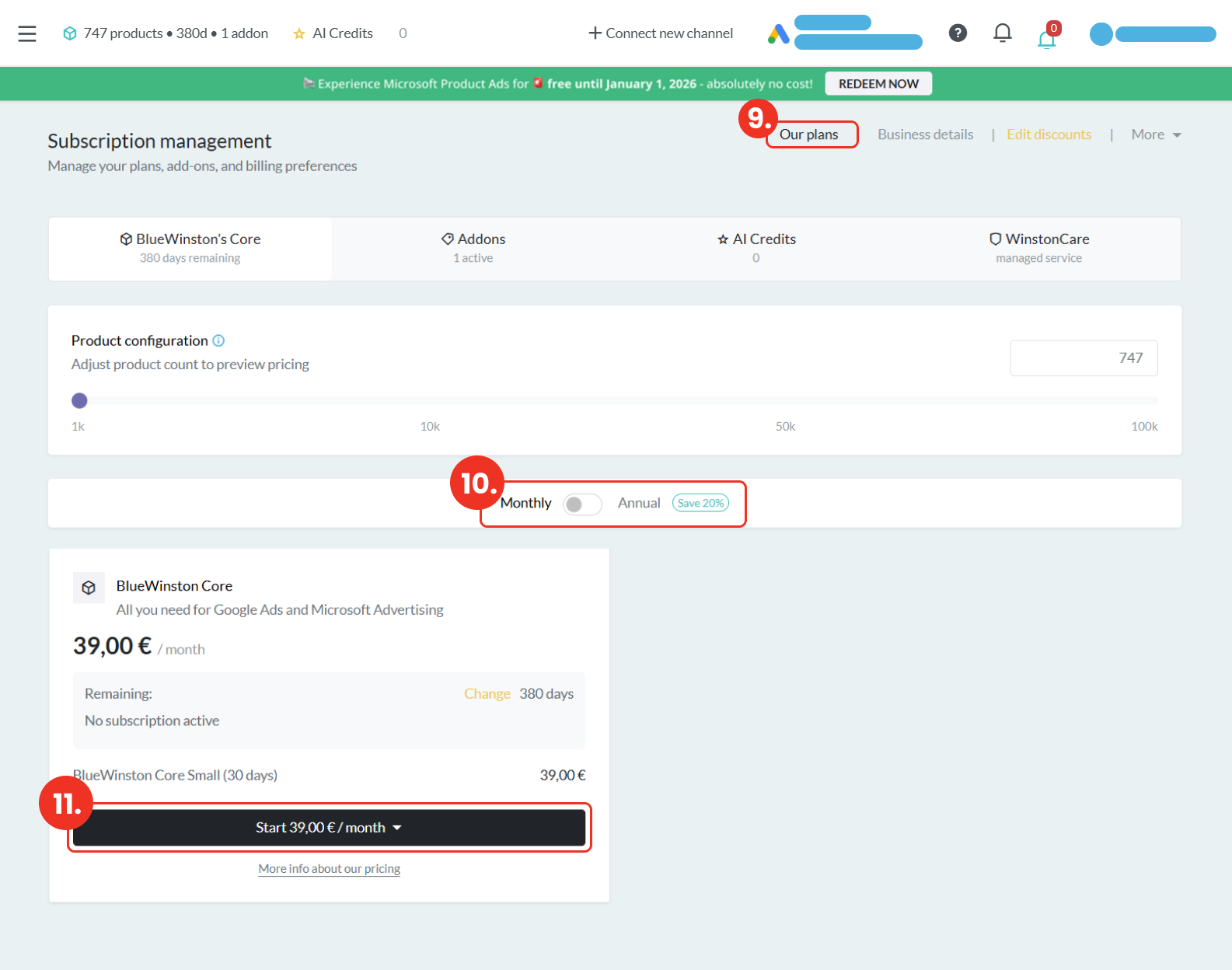Open More info about our pricing link

(329, 869)
